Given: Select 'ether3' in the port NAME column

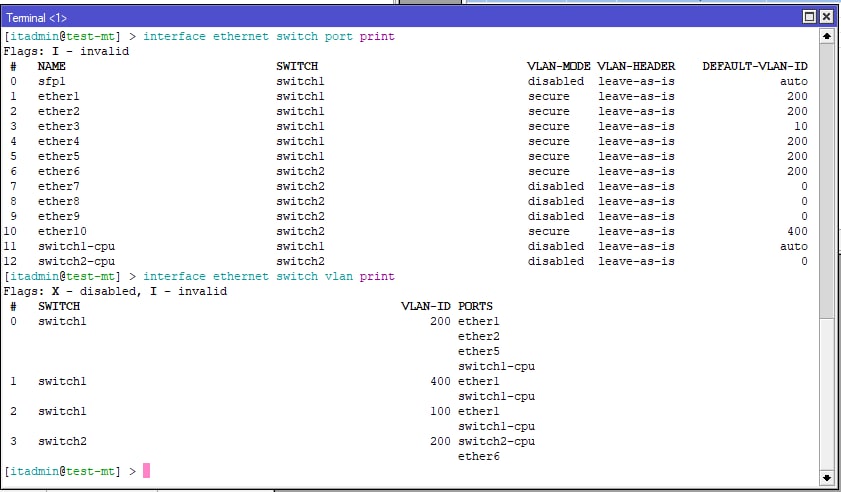Looking at the screenshot, I should point(58,127).
